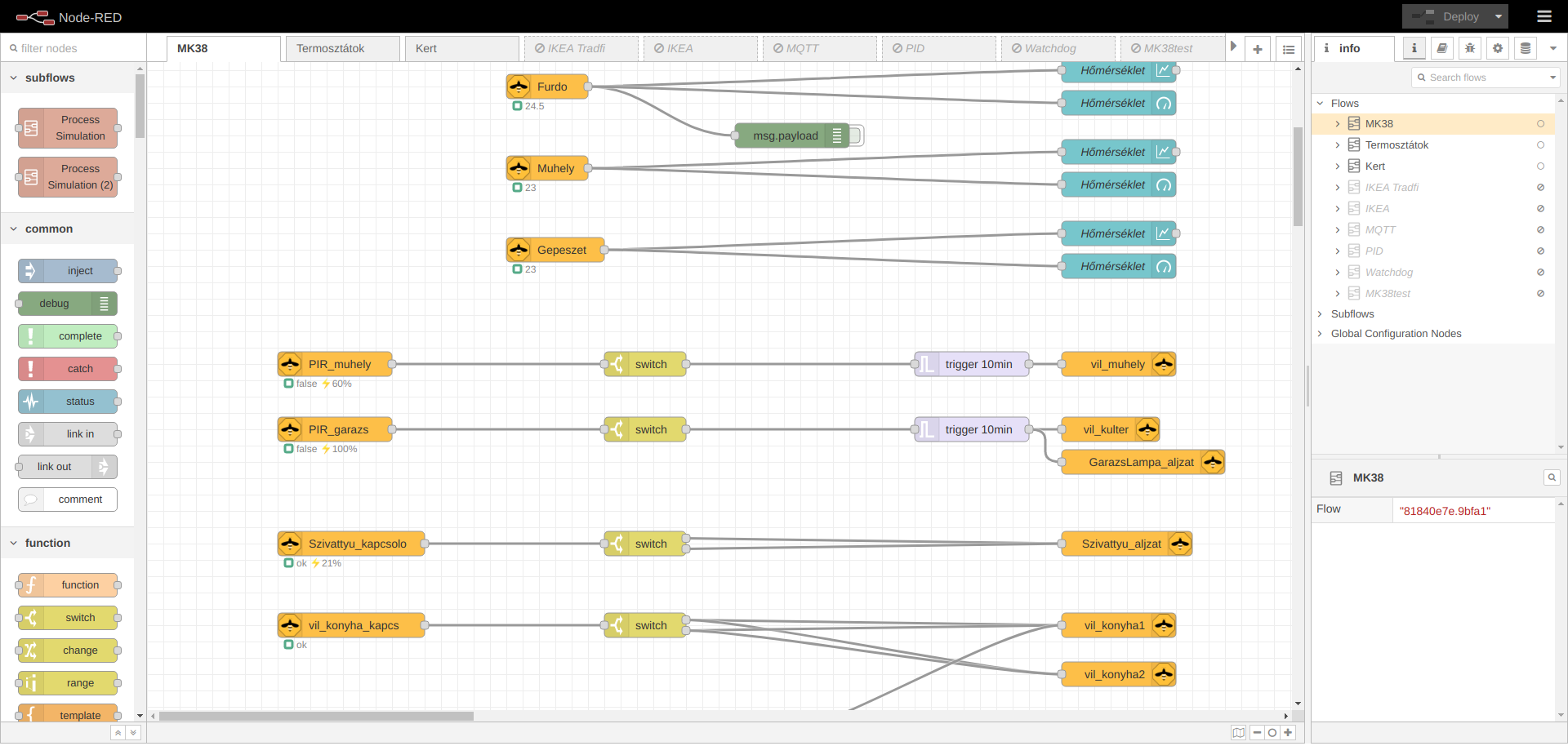Open the sidebar tabs dropdown arrow
This screenshot has width=1568, height=746.
1553,48
